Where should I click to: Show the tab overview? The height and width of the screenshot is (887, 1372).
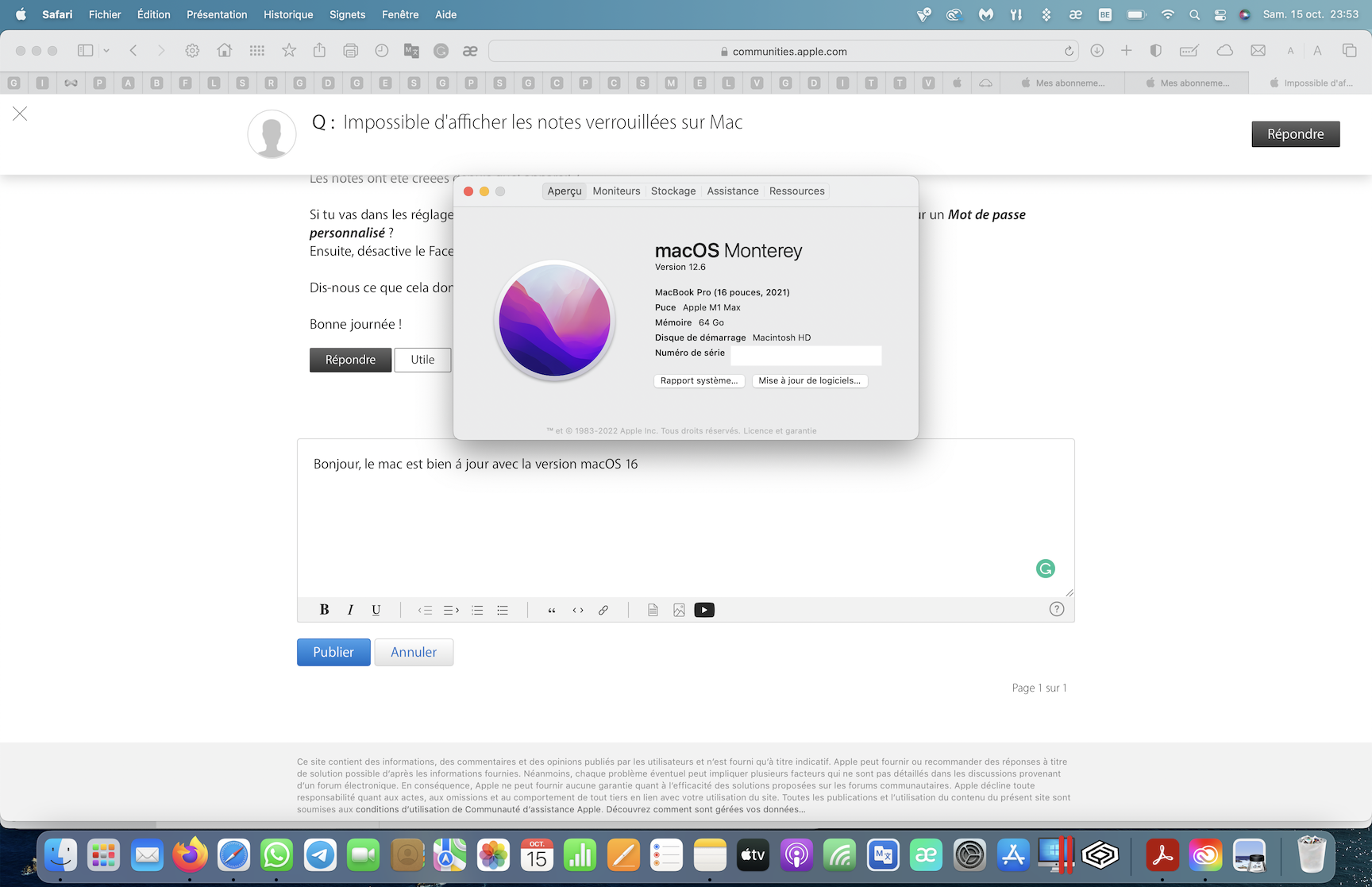[1349, 51]
